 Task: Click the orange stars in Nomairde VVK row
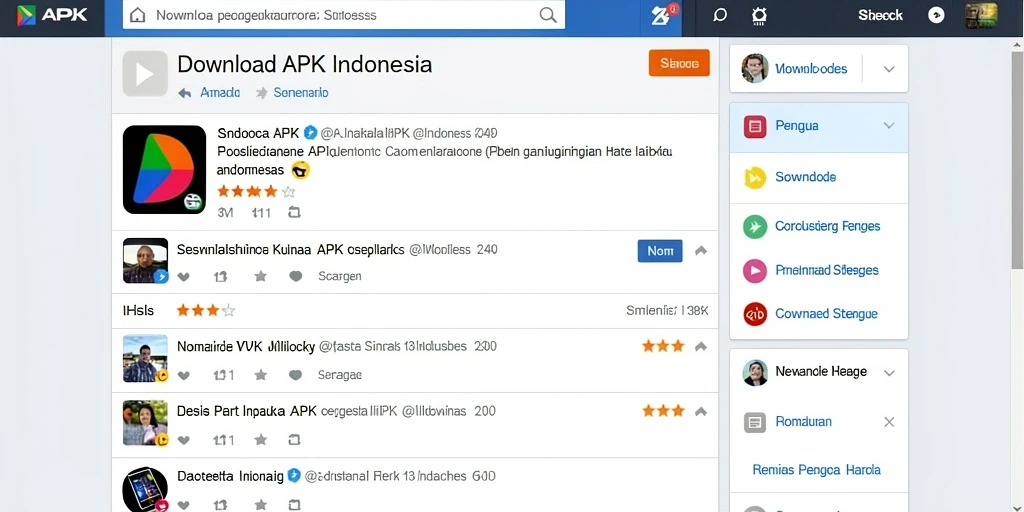point(663,346)
